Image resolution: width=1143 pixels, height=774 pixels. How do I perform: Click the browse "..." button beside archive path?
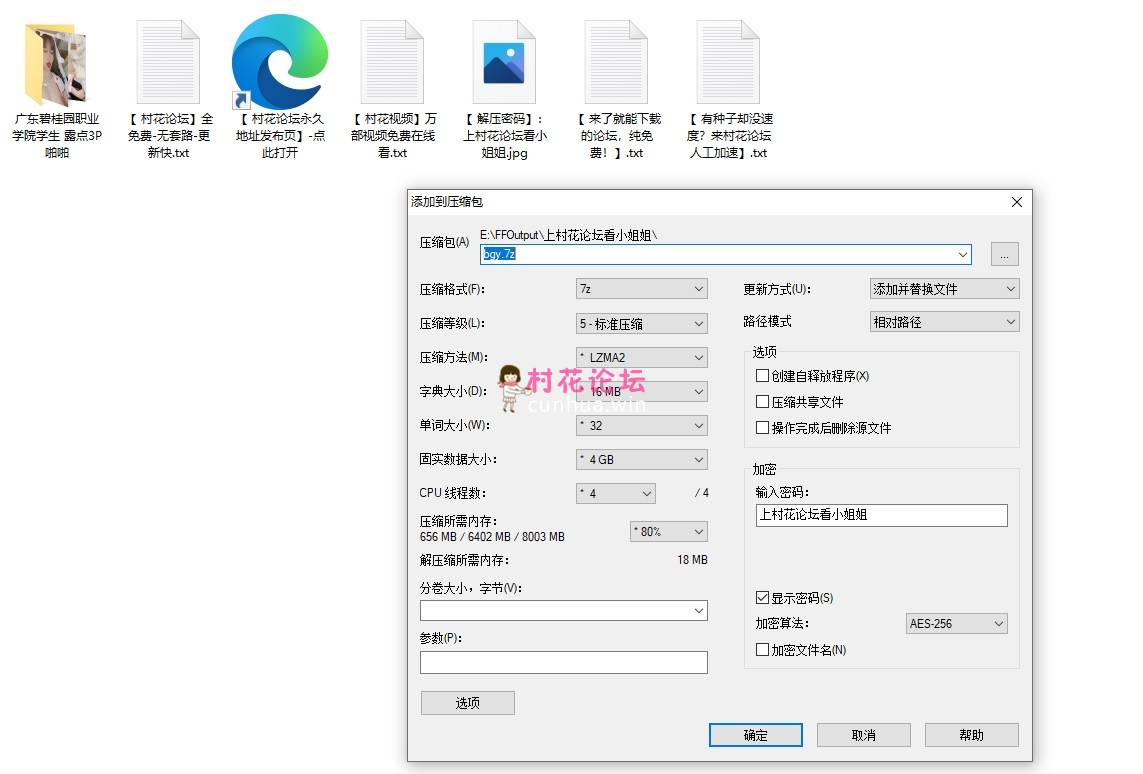(x=1005, y=254)
